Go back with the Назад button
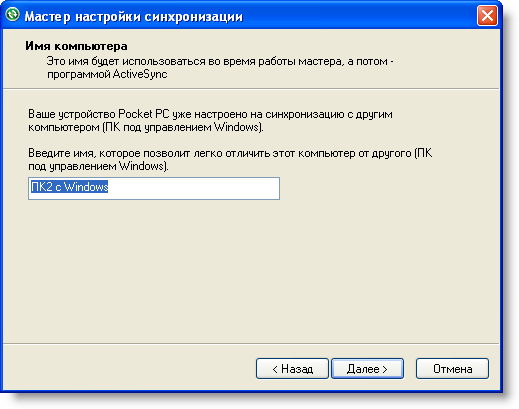This screenshot has height=409, width=519. click(292, 369)
